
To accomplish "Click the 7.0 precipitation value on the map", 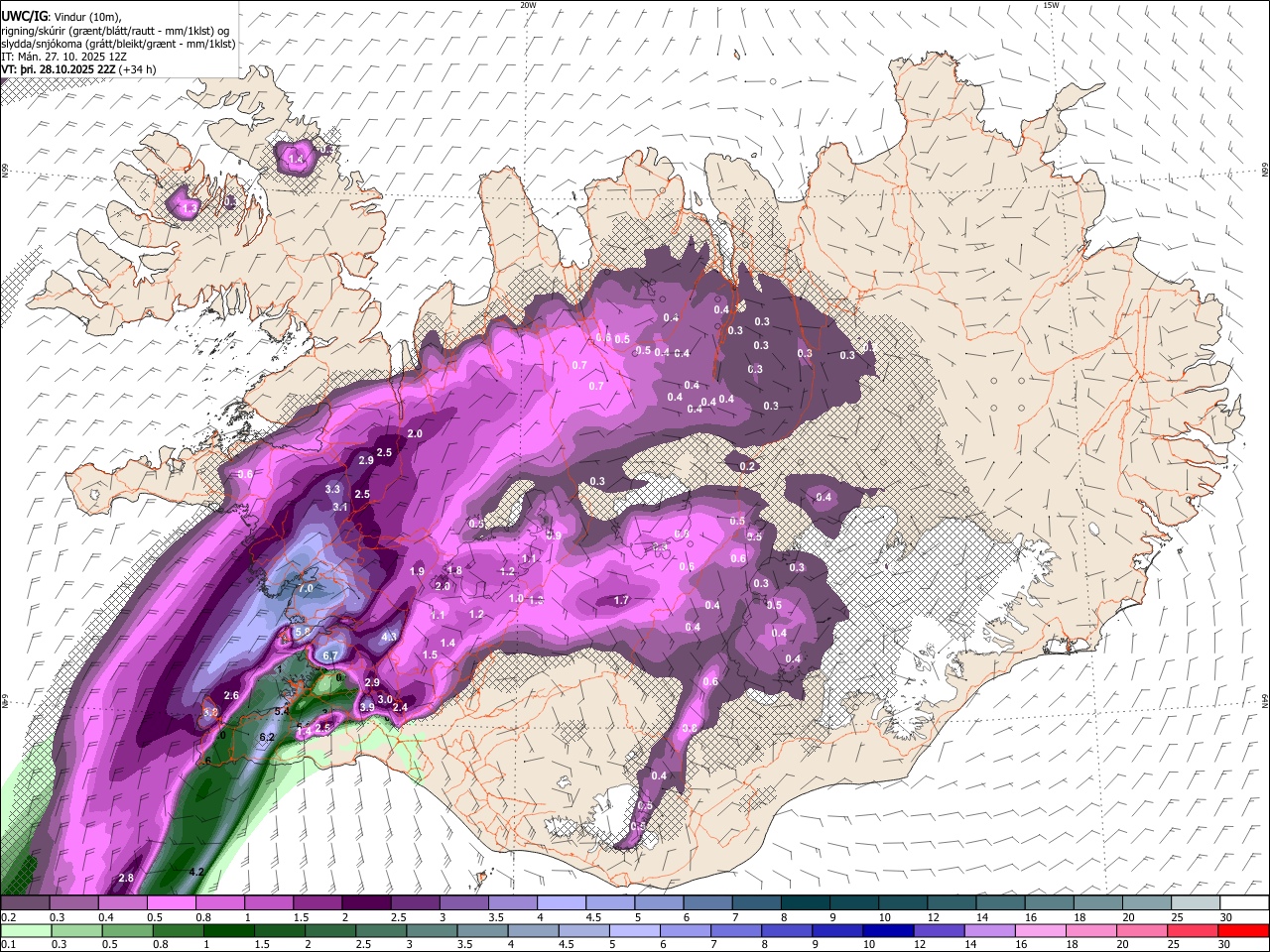I will tap(306, 588).
